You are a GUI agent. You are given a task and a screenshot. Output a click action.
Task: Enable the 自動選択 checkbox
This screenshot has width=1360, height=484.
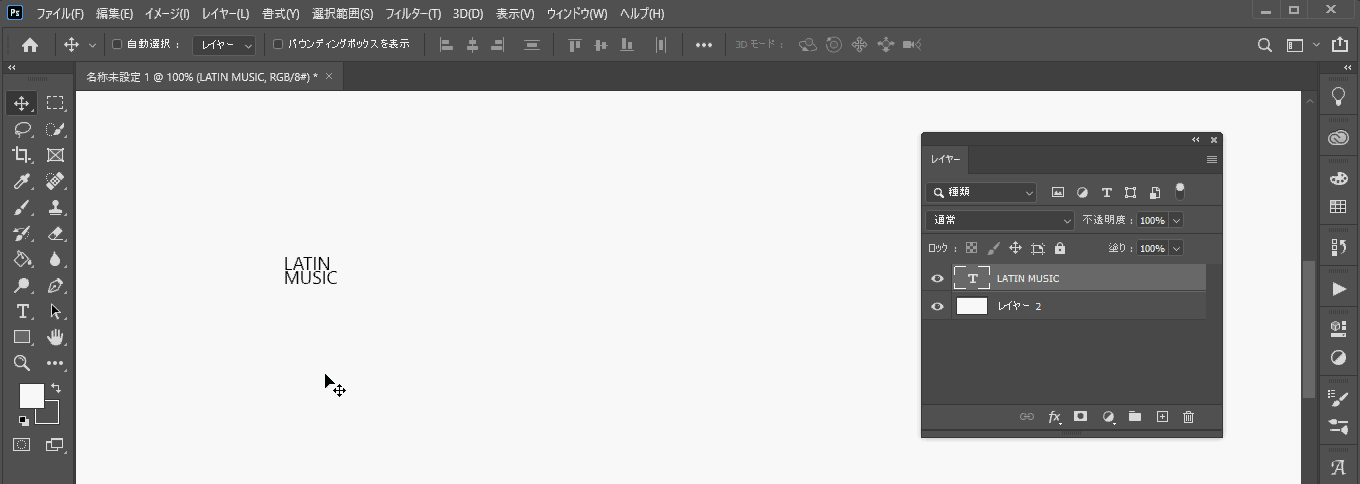[117, 45]
